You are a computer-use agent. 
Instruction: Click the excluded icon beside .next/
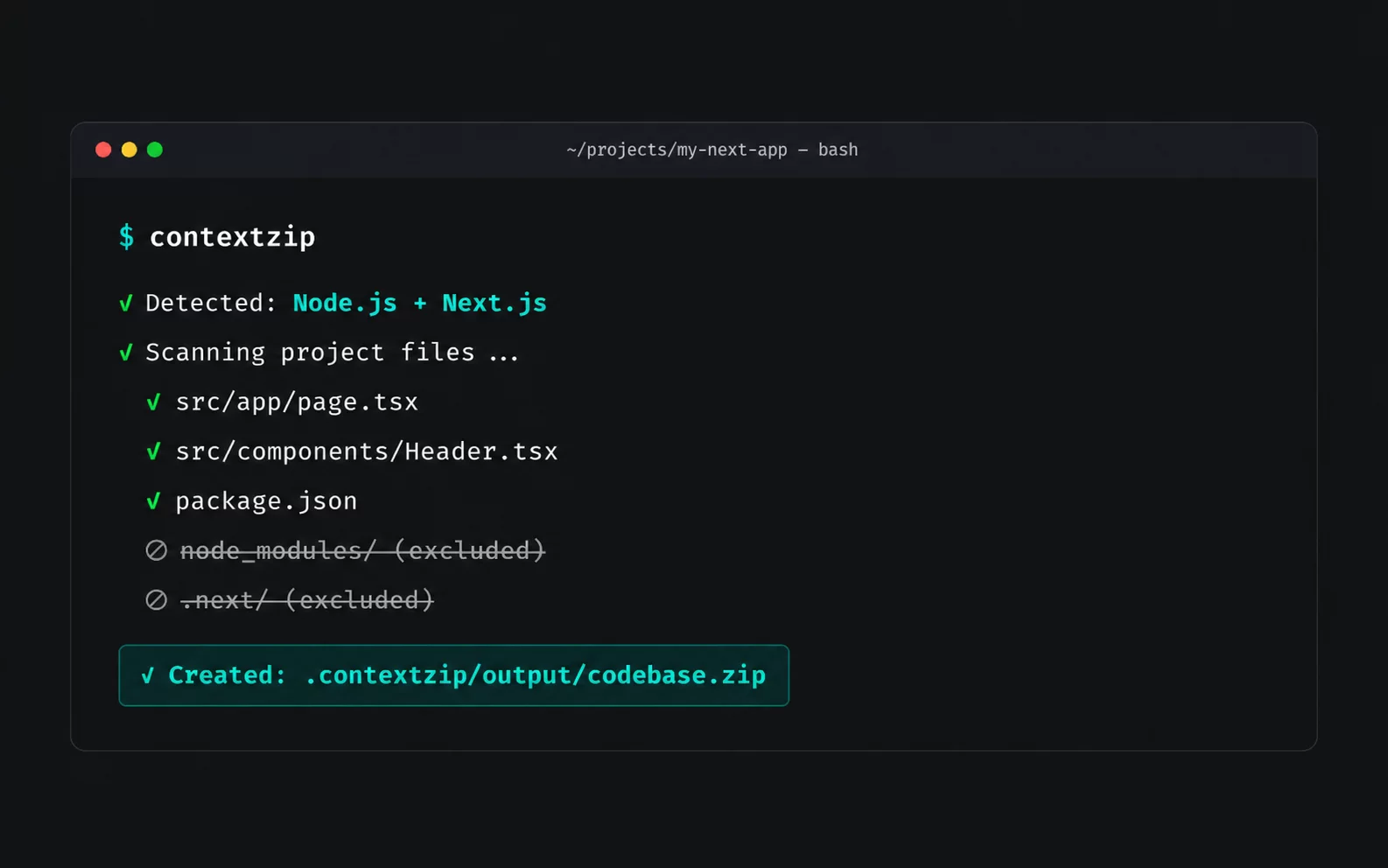[157, 600]
